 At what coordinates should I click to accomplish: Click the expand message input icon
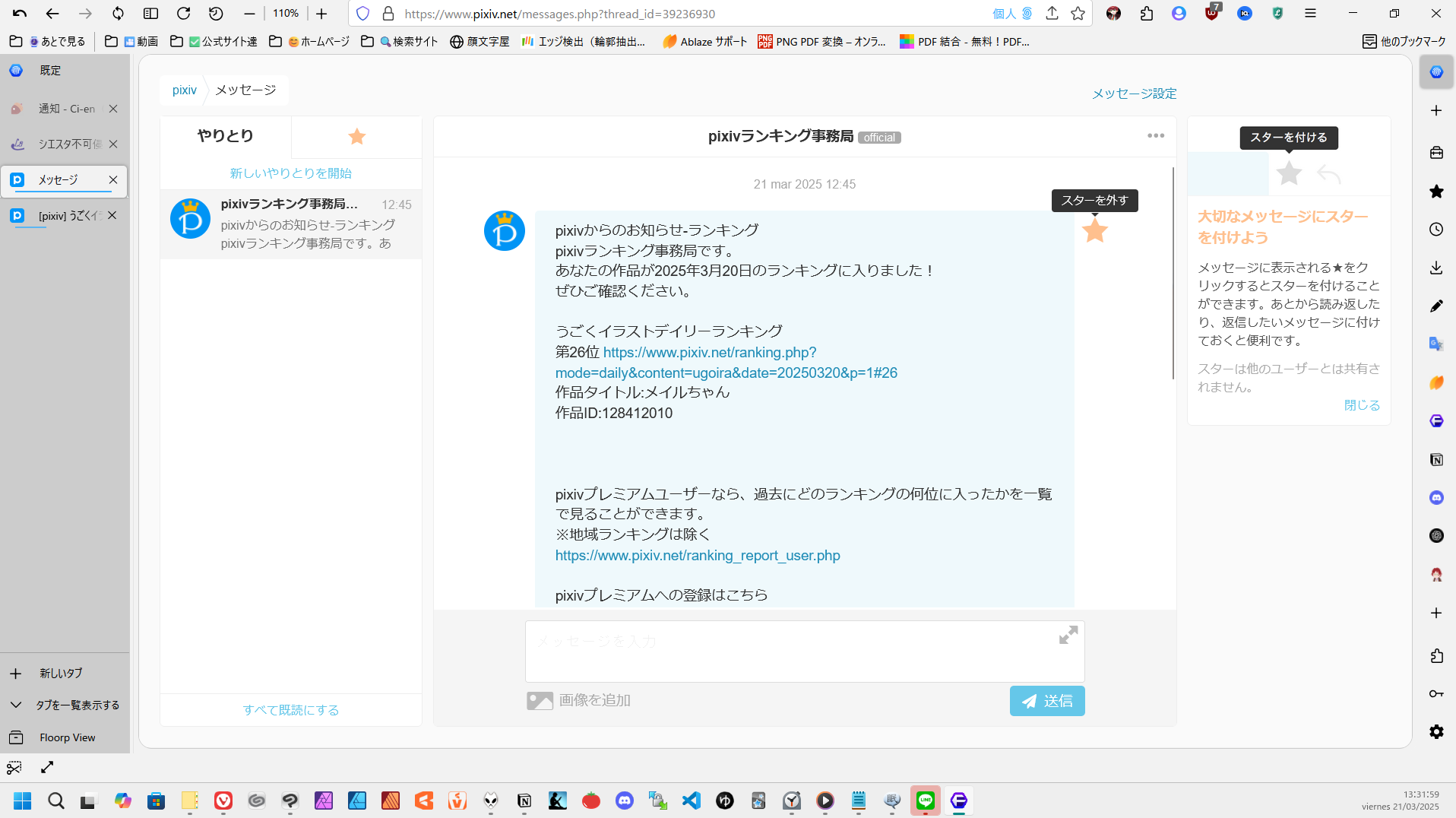click(x=1068, y=636)
